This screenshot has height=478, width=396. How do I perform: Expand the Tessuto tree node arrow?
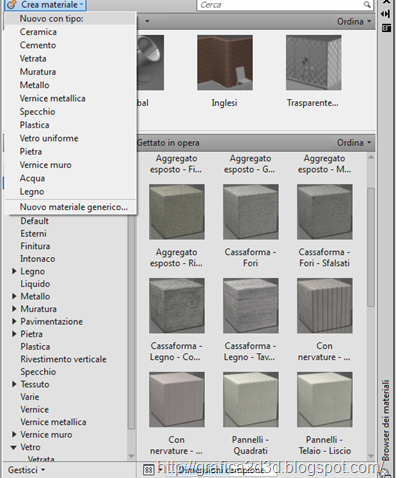click(x=14, y=384)
